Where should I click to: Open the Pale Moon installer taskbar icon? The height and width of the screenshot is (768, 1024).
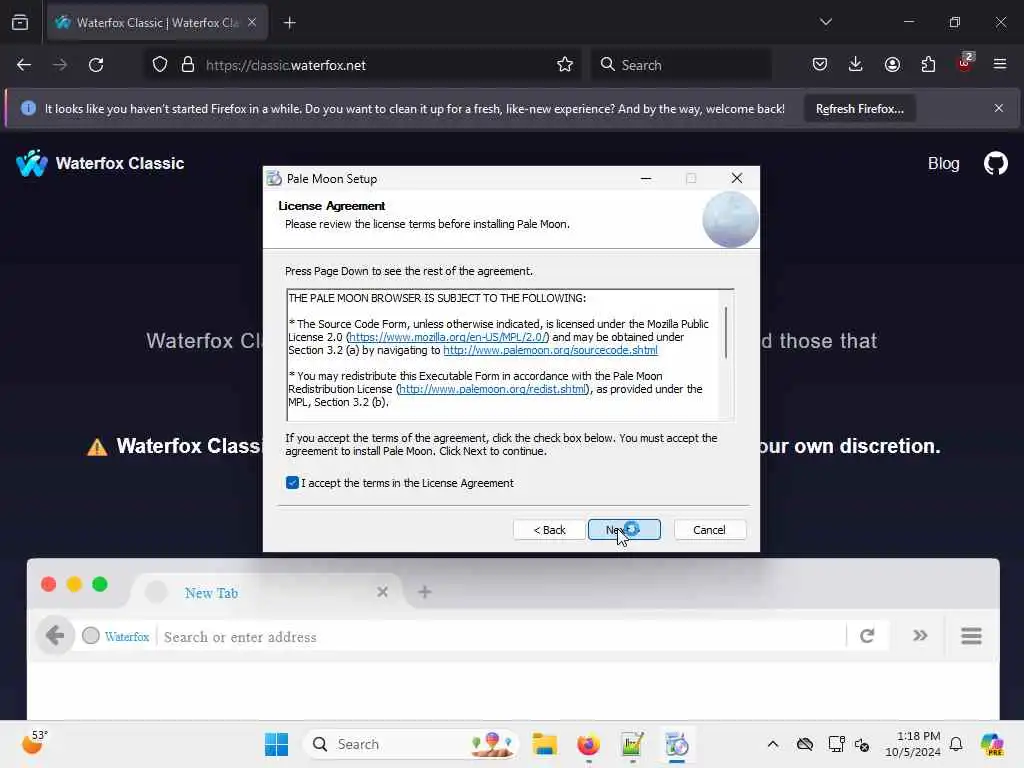pyautogui.click(x=677, y=744)
